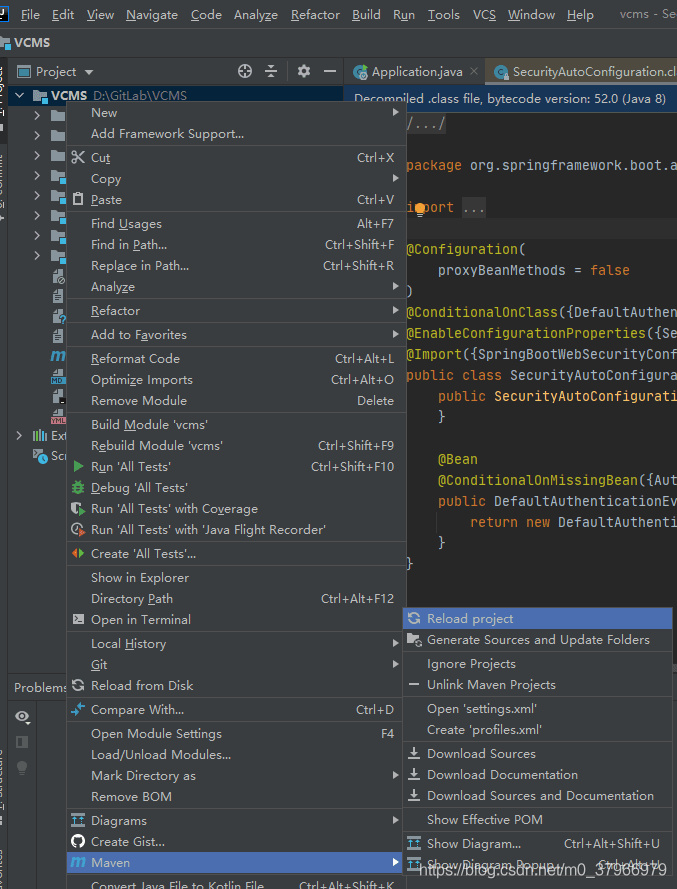Choose Run 'All Tests' from the context menu
This screenshot has width=677, height=889.
(130, 467)
